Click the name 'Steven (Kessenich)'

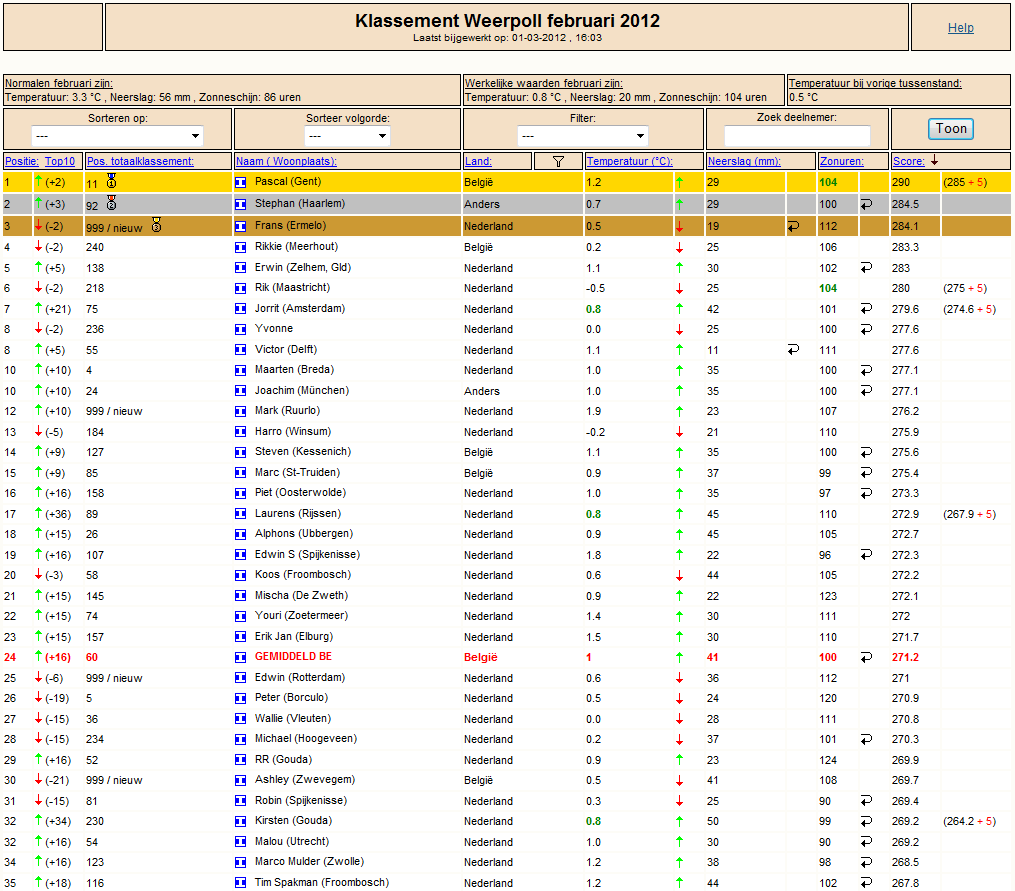point(303,451)
